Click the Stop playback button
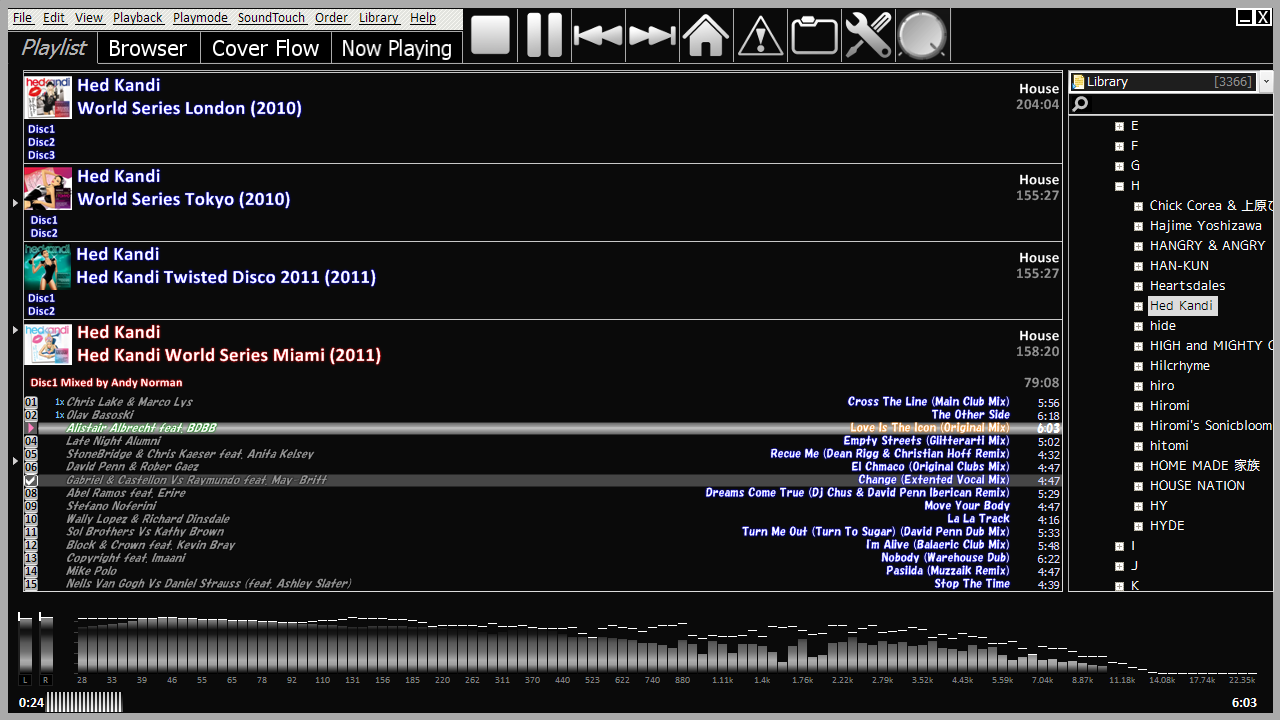 [x=490, y=36]
